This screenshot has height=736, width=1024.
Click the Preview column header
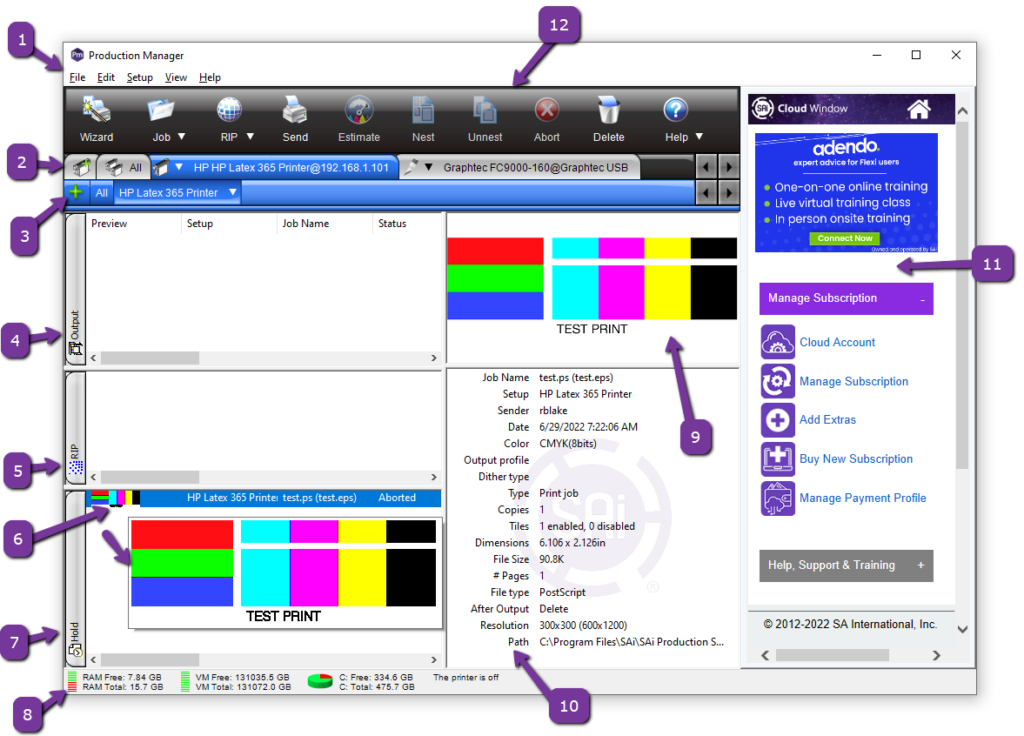(x=109, y=223)
